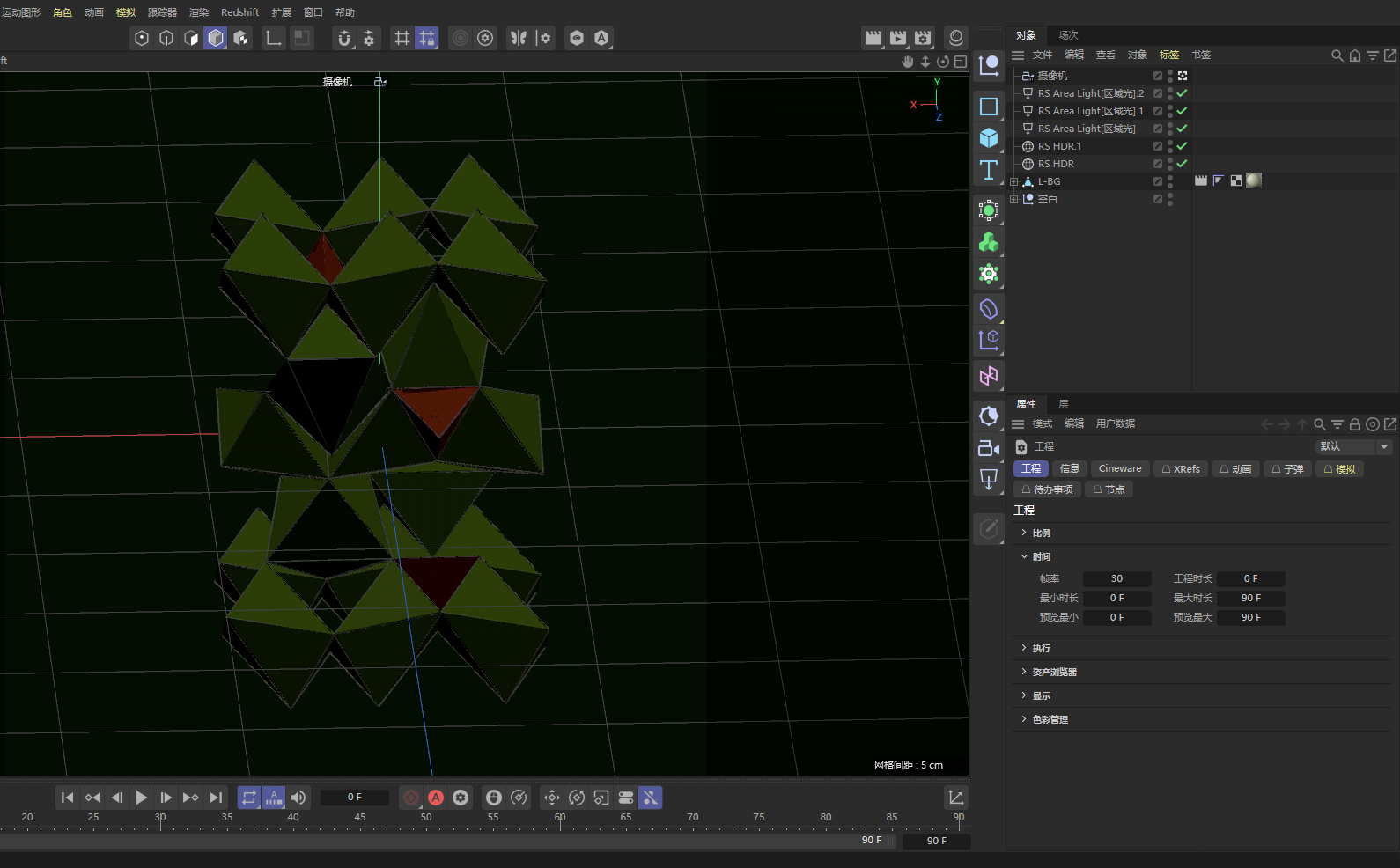Click the axis L-shaped icon in toolbar
This screenshot has height=868, width=1400.
pyautogui.click(x=274, y=38)
